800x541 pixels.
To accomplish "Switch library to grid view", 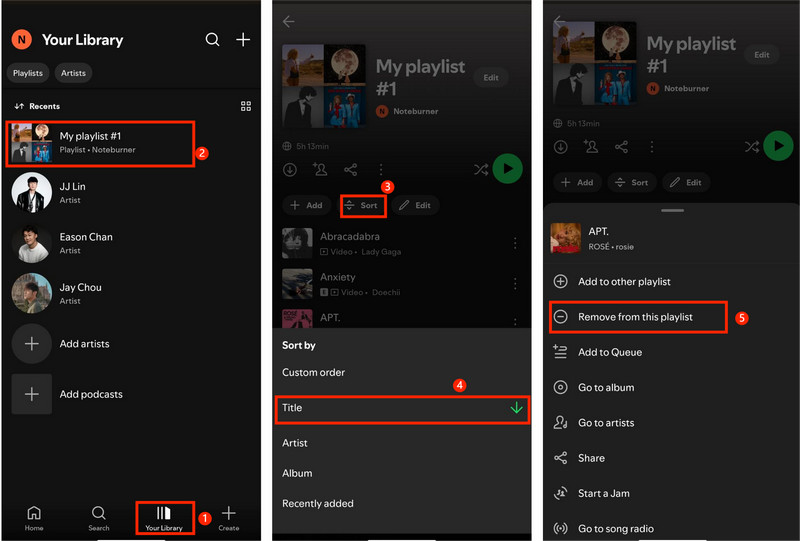I will point(246,106).
